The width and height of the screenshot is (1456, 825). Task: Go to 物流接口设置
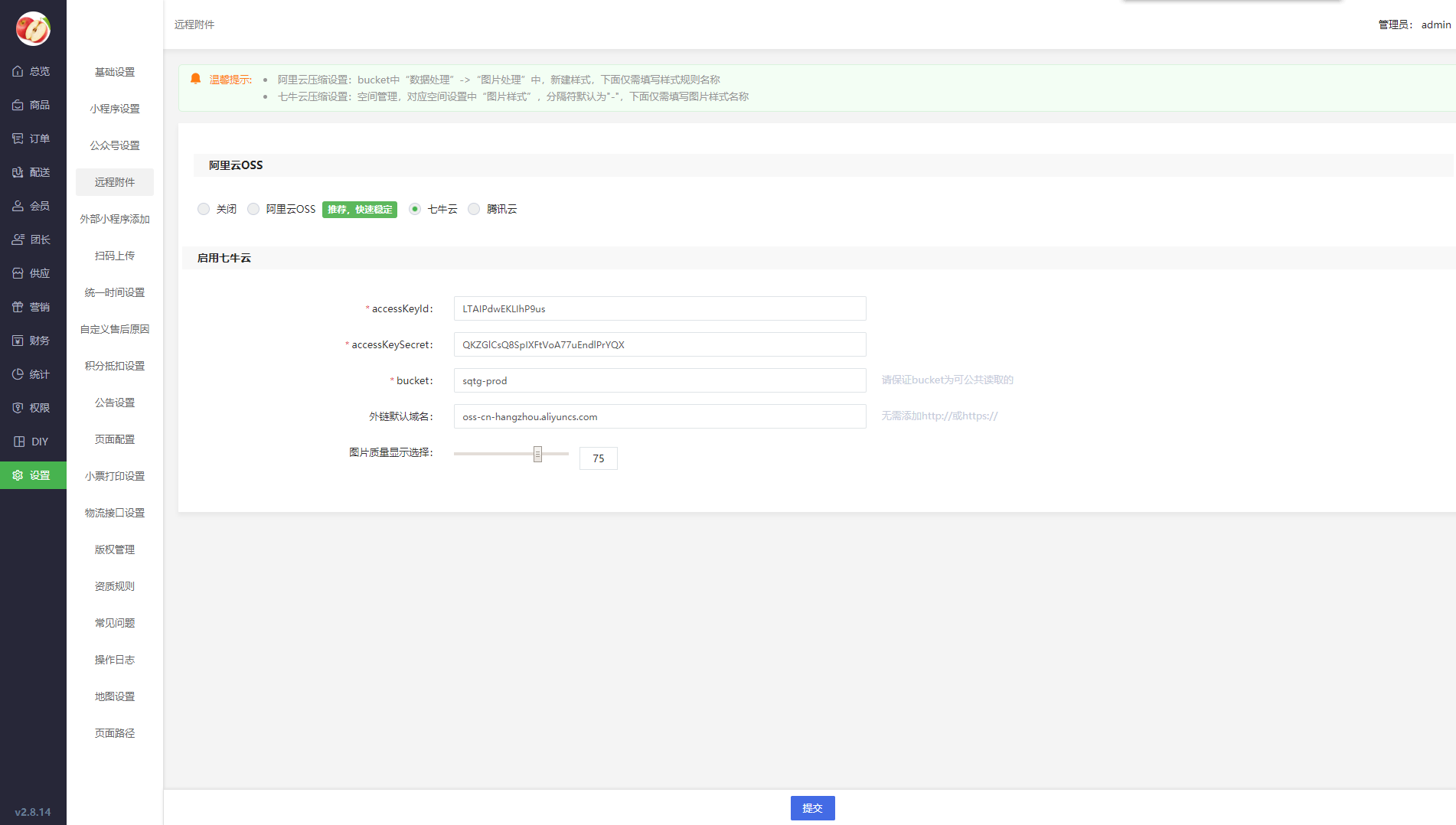click(115, 513)
